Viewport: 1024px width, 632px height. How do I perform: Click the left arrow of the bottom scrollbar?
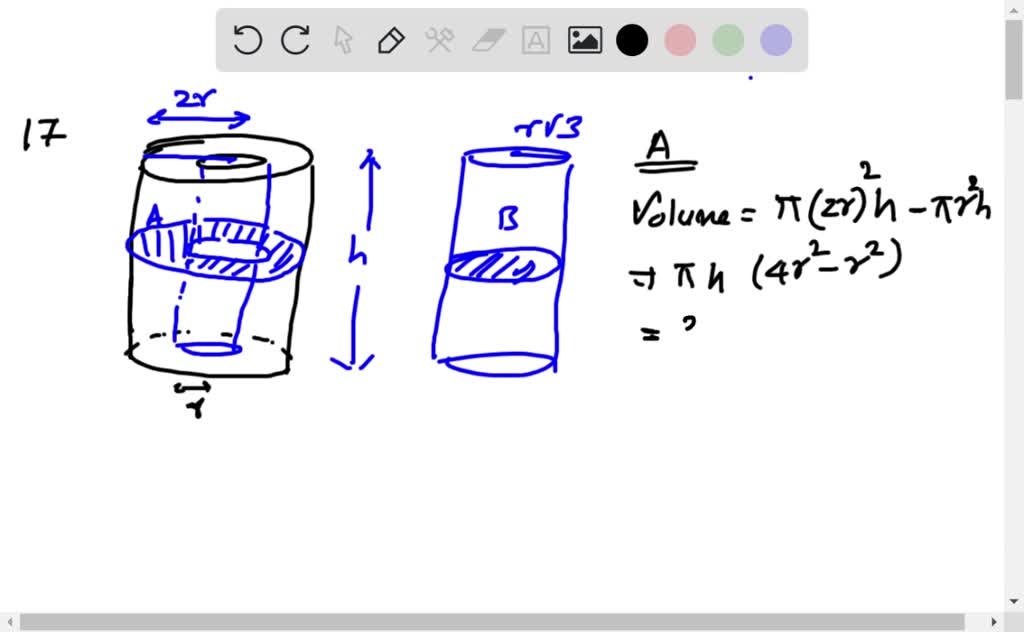click(8, 623)
